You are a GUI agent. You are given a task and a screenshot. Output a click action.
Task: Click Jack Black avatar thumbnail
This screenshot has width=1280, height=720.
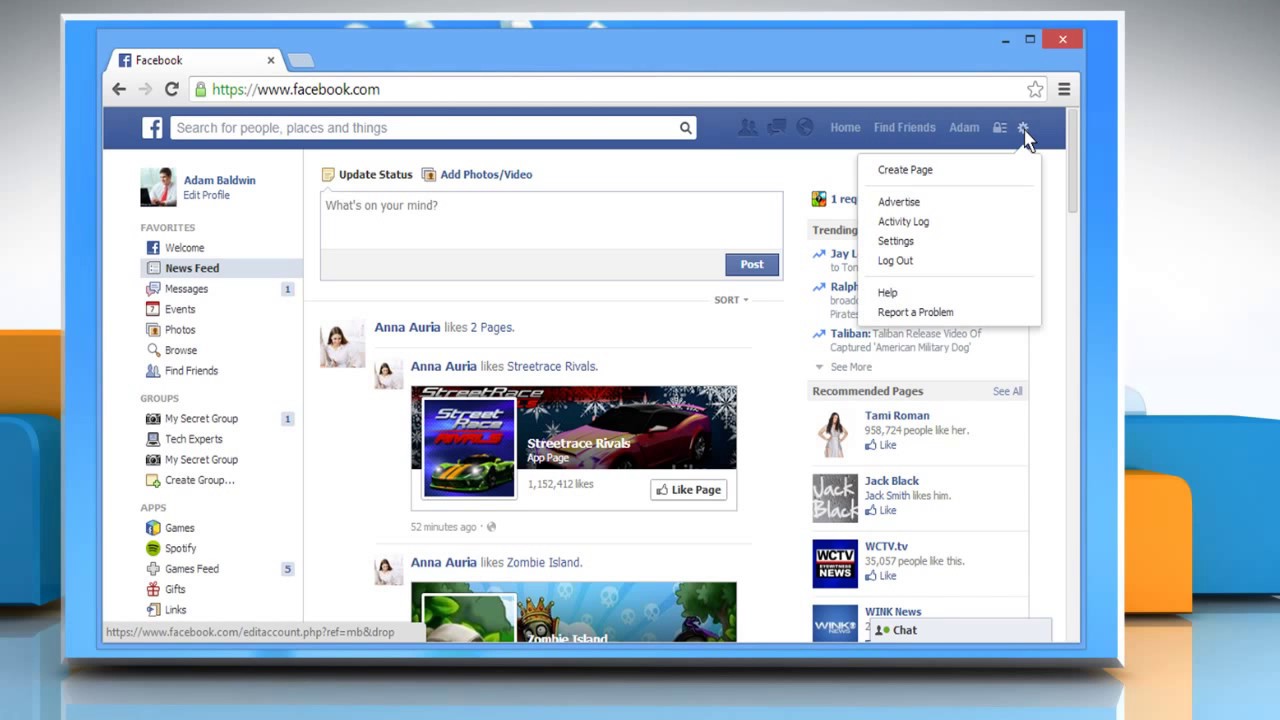pyautogui.click(x=835, y=497)
